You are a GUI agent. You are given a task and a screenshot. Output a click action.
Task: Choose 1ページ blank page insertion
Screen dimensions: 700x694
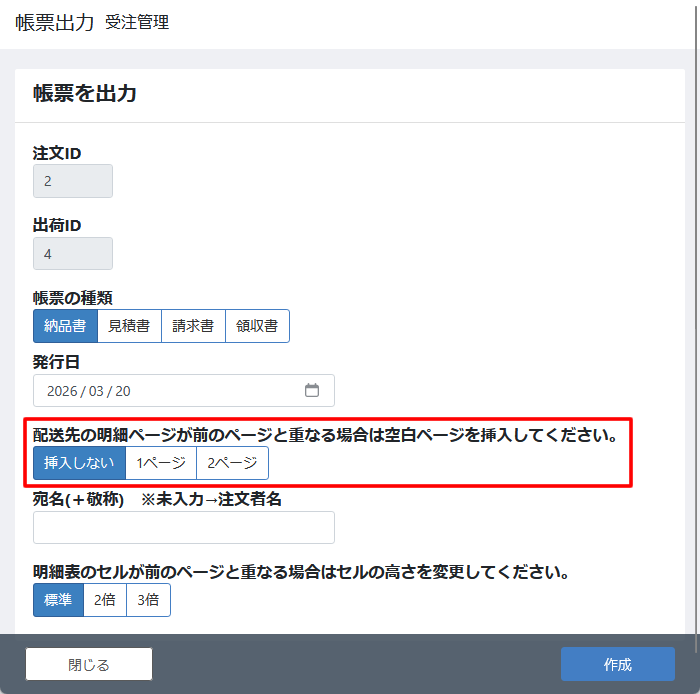(161, 463)
